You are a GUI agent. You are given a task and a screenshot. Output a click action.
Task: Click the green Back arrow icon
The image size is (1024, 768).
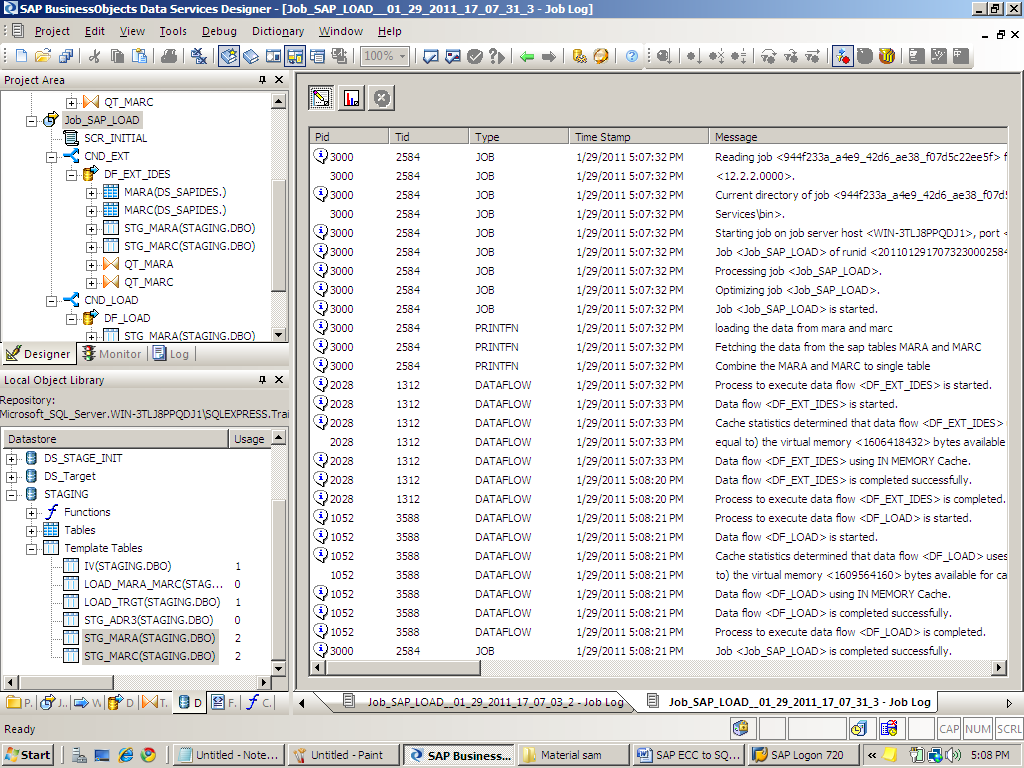526,56
